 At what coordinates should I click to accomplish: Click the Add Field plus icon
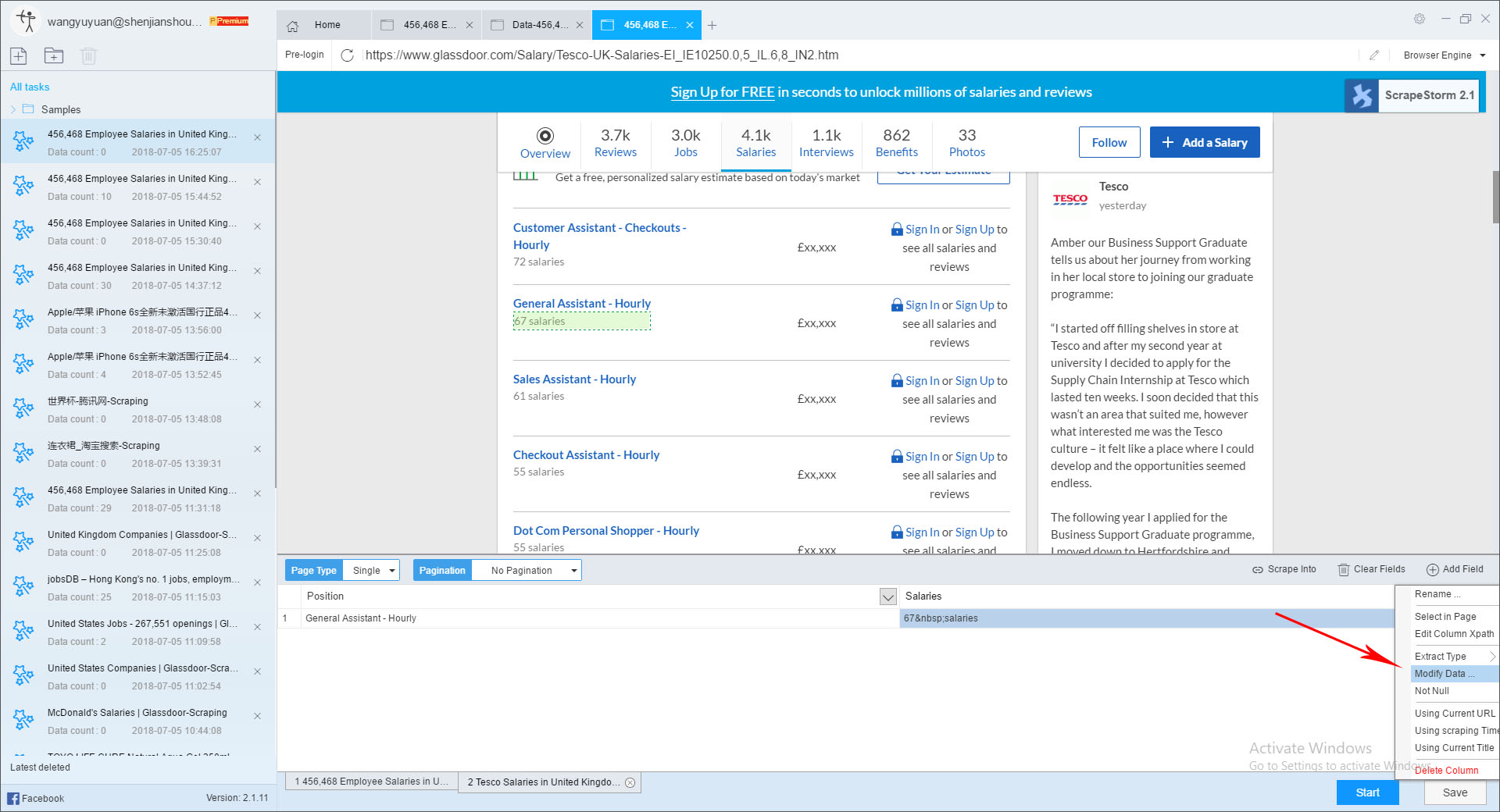tap(1433, 569)
